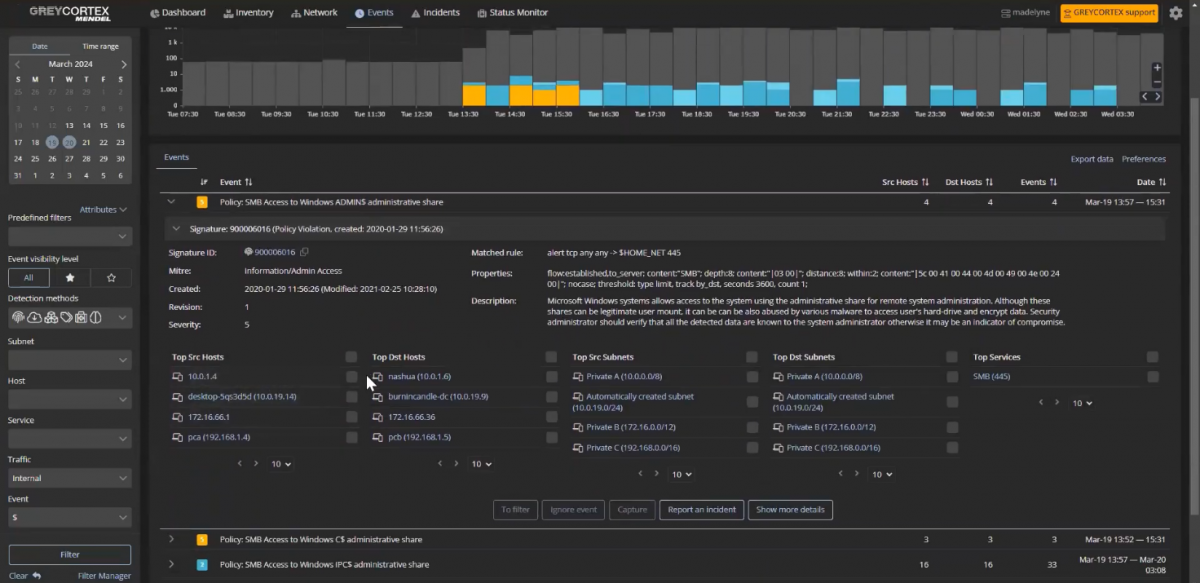Sort by Event column arrows
This screenshot has height=583, width=1200.
tap(249, 183)
